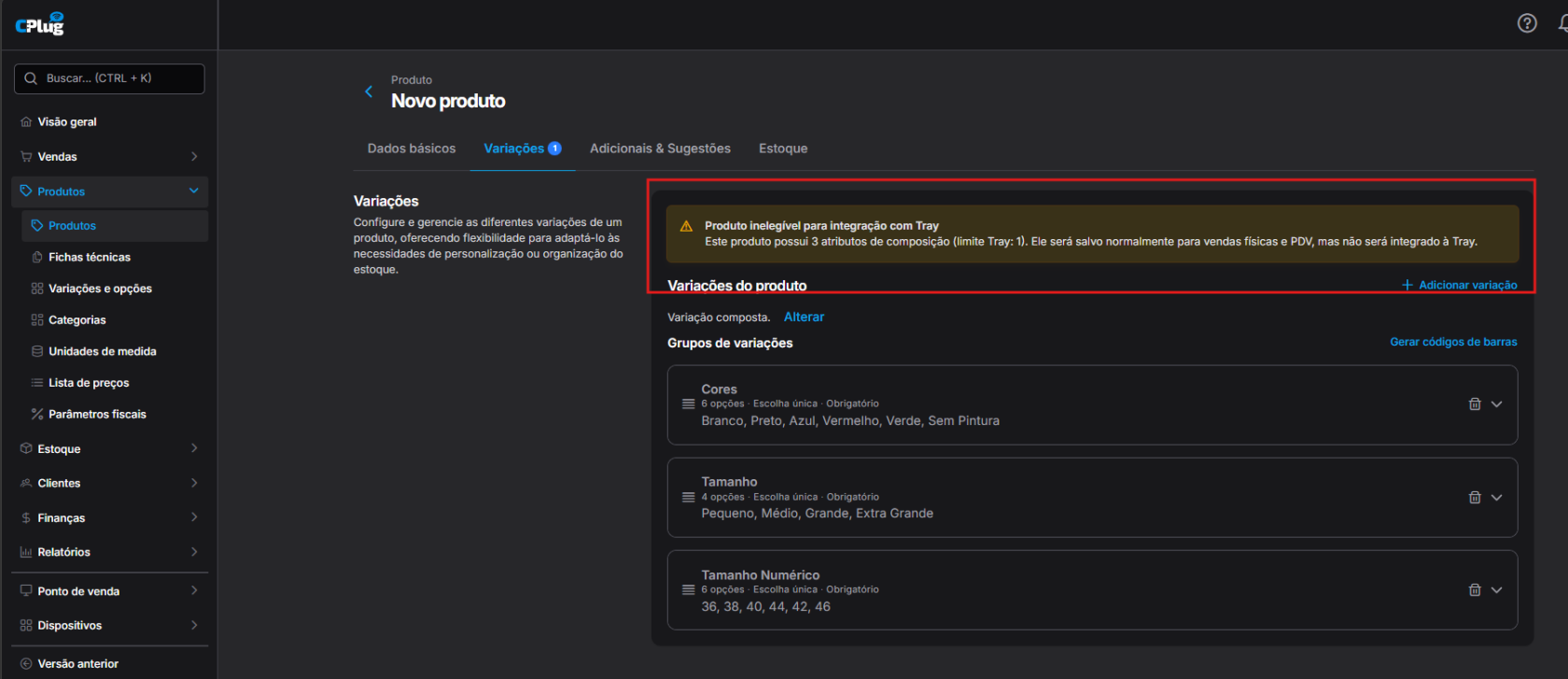Click the warning triangle icon in Tray alert
Viewport: 1568px width, 679px height.
tap(686, 226)
